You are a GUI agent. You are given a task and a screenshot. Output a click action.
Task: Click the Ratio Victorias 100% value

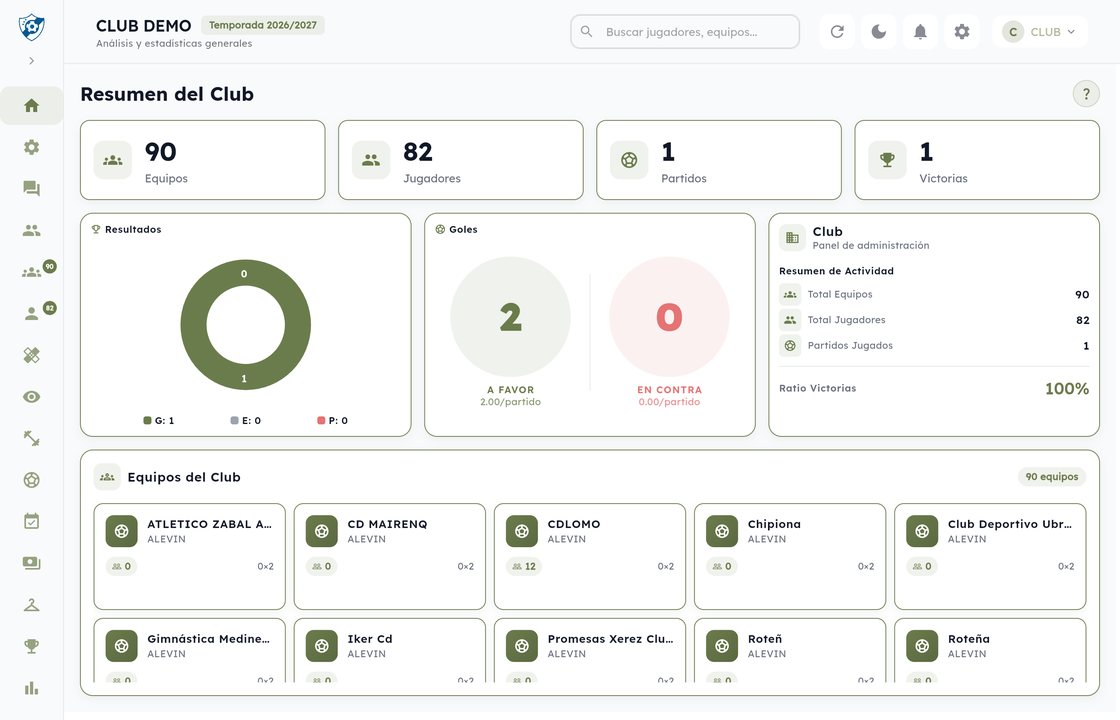[1067, 389]
